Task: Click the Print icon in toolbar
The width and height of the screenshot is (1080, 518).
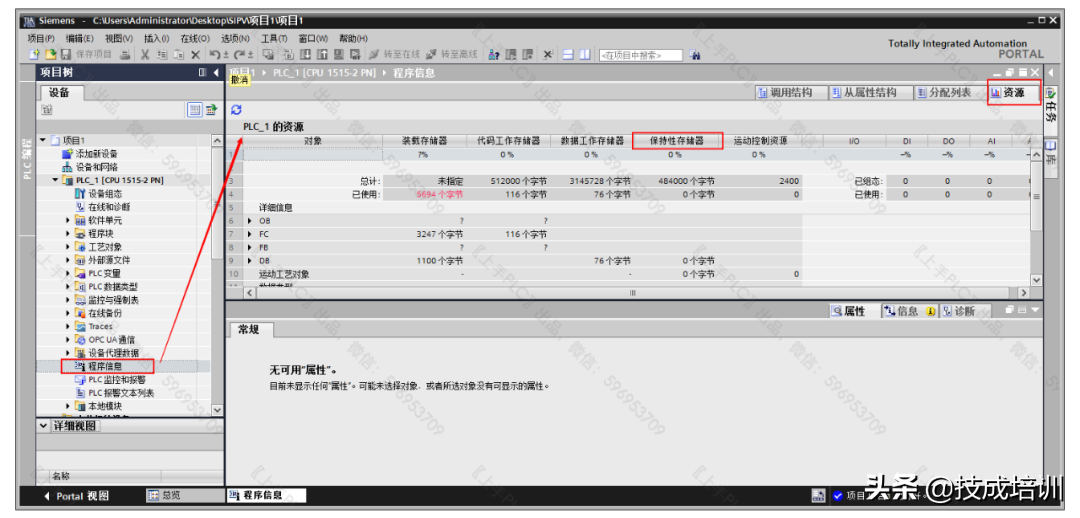Action: point(125,54)
